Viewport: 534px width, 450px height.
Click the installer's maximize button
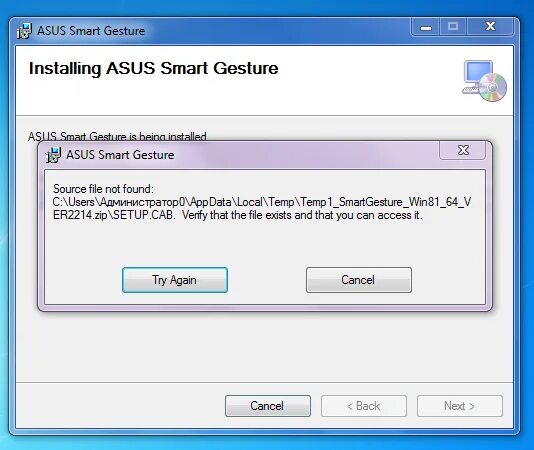(x=453, y=27)
